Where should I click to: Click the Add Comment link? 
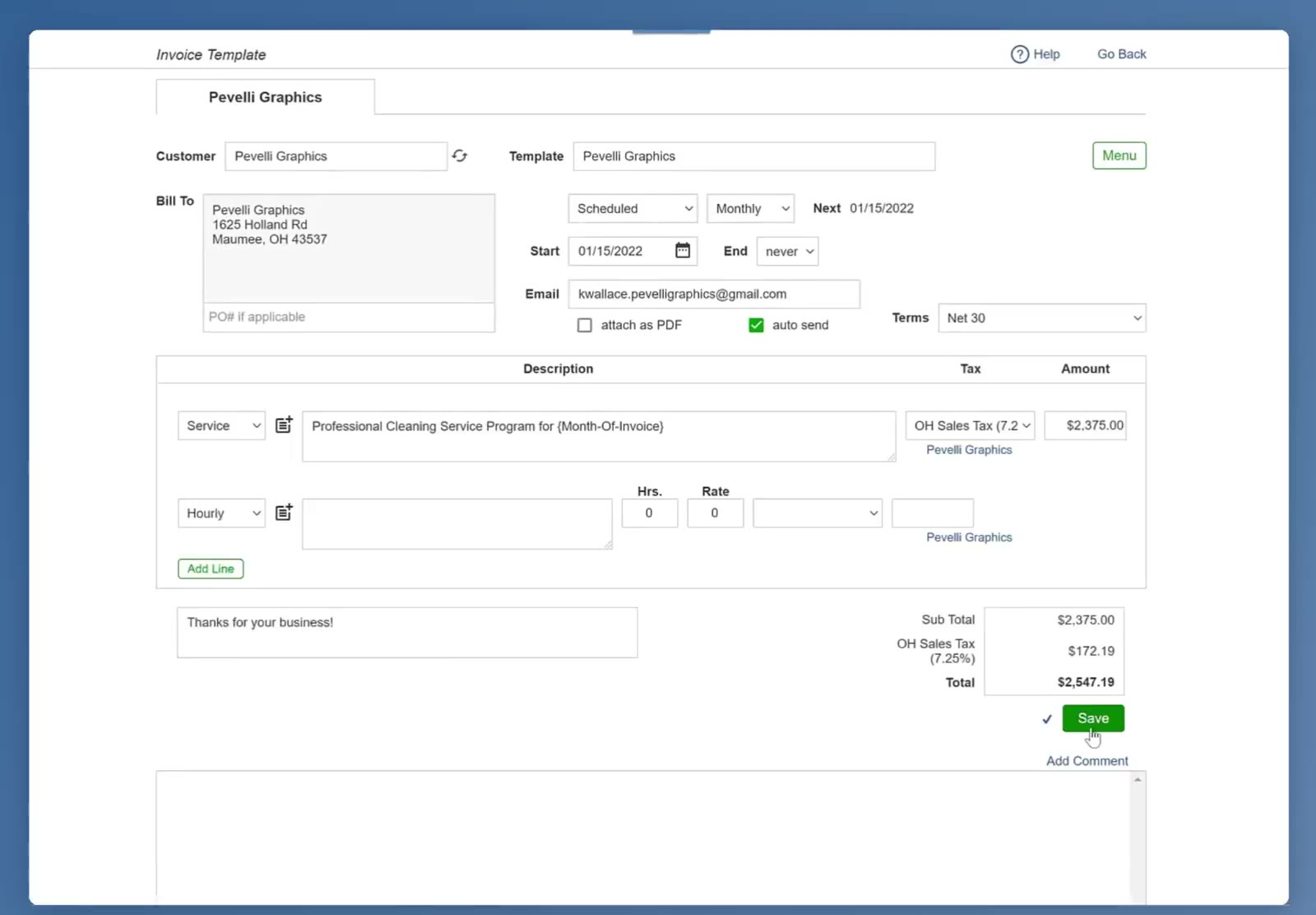pos(1087,761)
